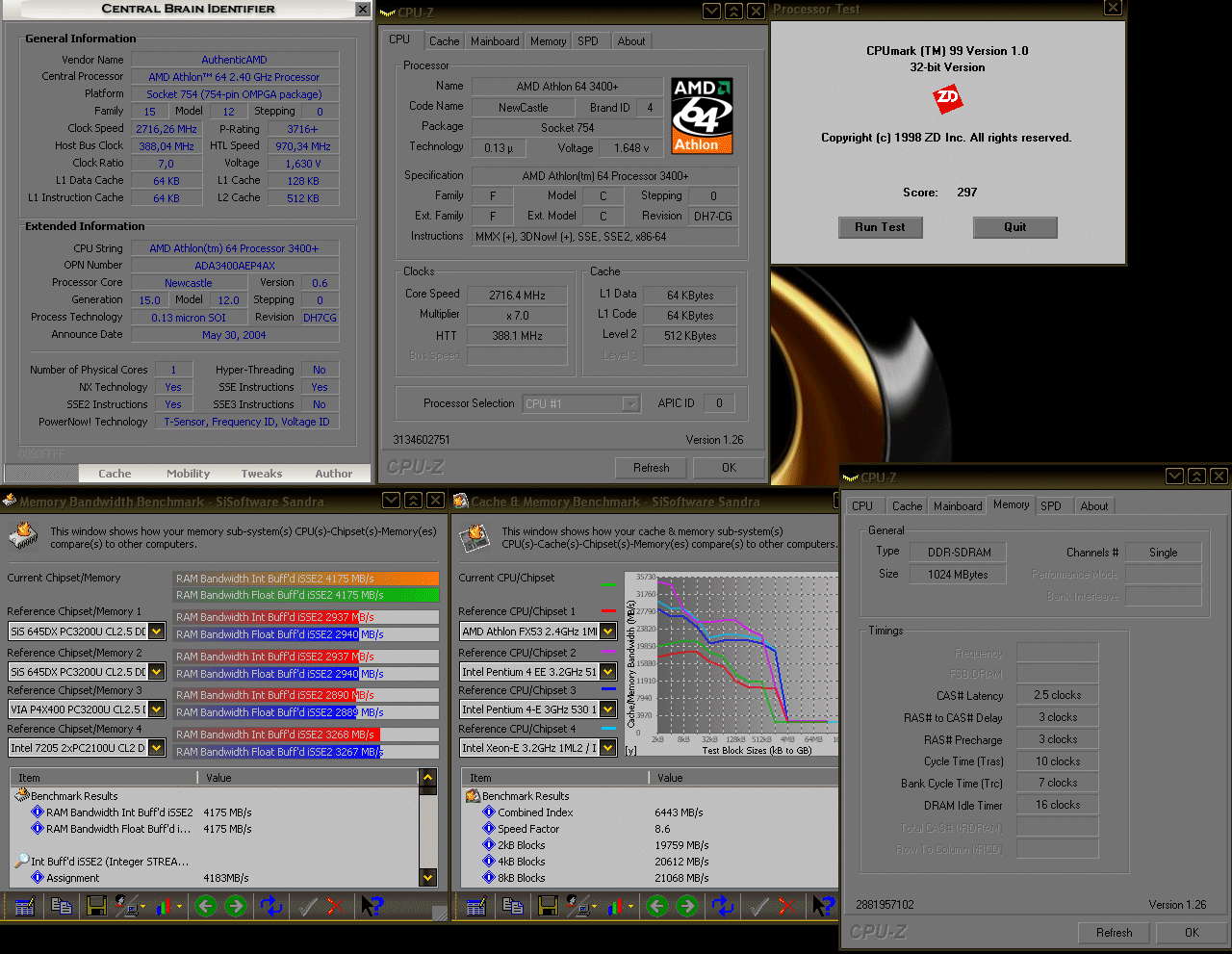
Task: Click What's This help in Cache & Memory toolbar
Action: (823, 906)
